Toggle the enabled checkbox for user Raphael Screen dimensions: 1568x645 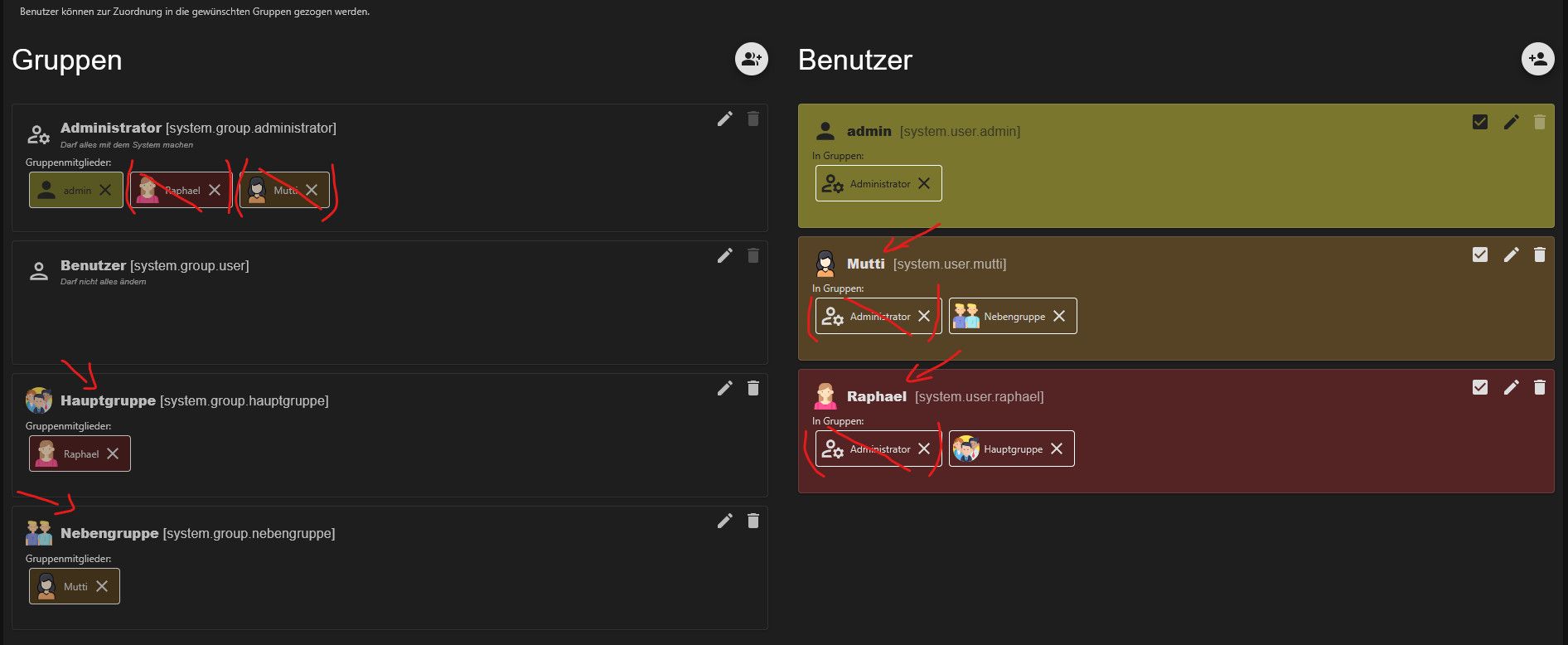click(1480, 387)
